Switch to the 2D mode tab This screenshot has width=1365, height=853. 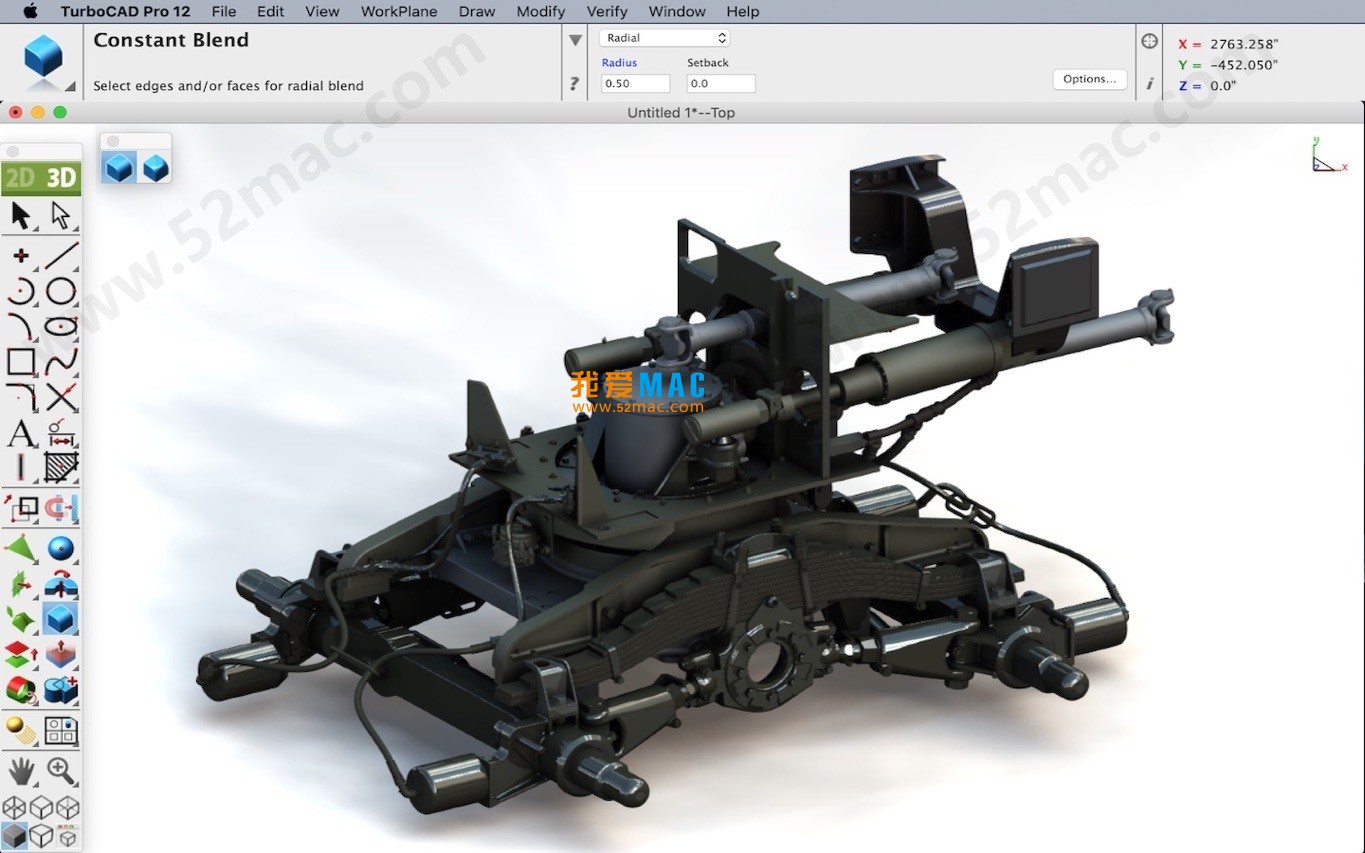click(x=19, y=177)
